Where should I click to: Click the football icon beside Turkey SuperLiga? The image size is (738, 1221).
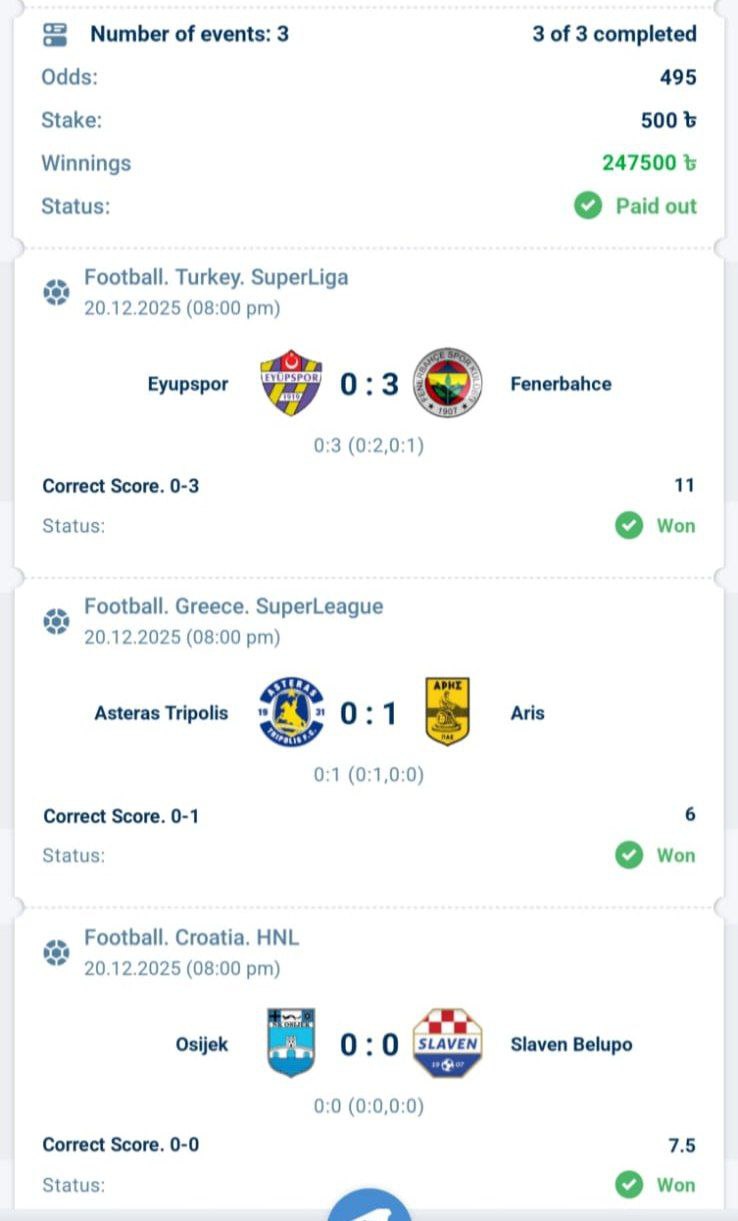coord(56,292)
